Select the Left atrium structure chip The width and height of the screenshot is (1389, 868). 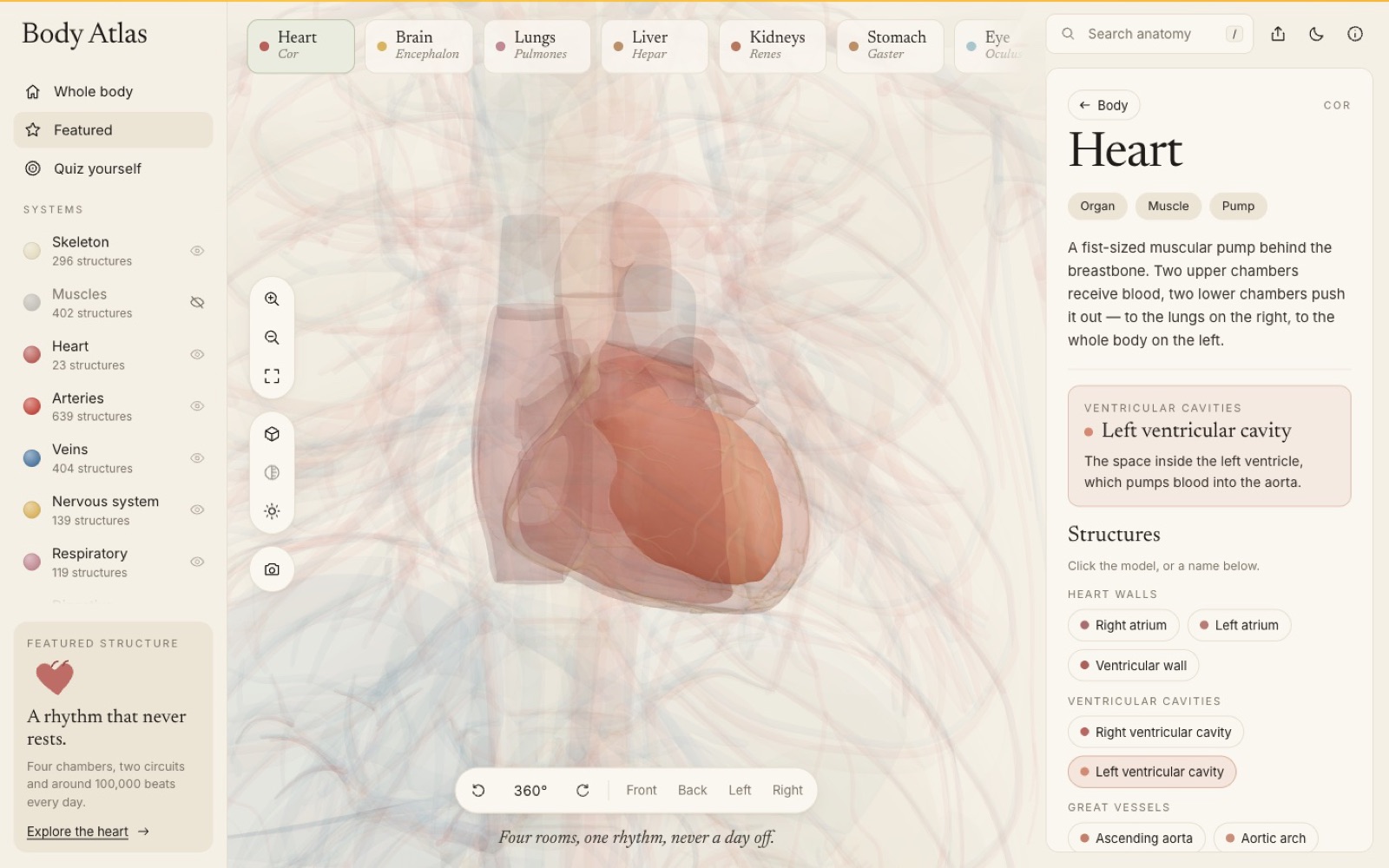pyautogui.click(x=1239, y=625)
